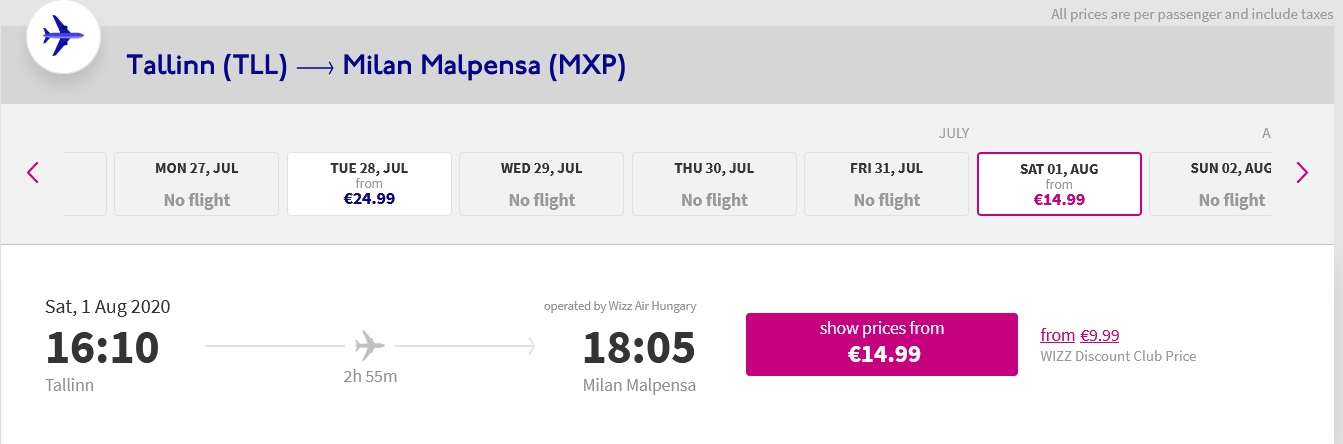Open the from €9.99 discount link

point(1079,335)
